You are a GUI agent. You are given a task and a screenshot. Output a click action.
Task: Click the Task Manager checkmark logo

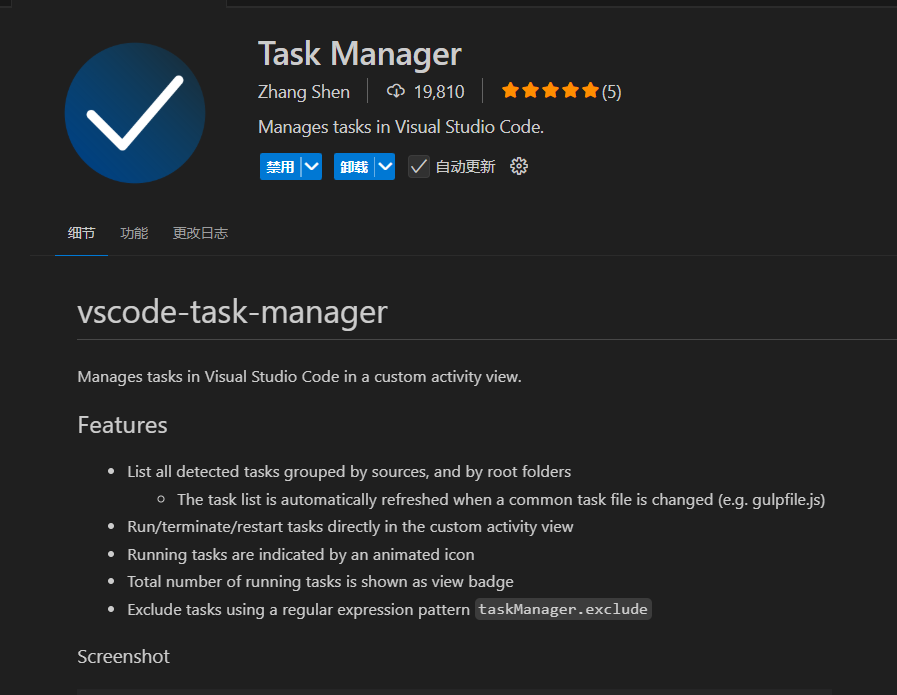[x=135, y=113]
